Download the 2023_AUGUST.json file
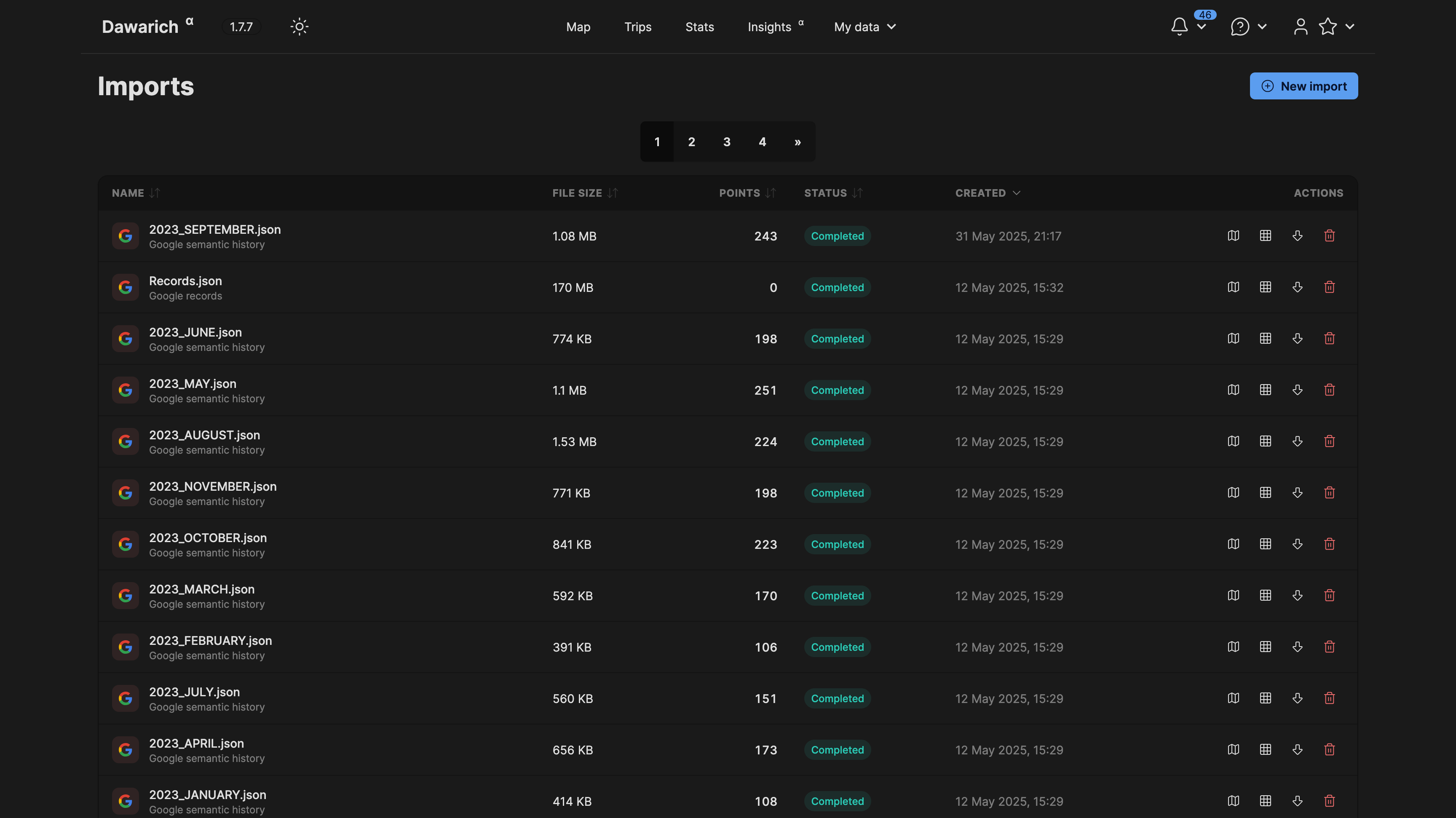This screenshot has width=1456, height=818. click(x=1297, y=441)
